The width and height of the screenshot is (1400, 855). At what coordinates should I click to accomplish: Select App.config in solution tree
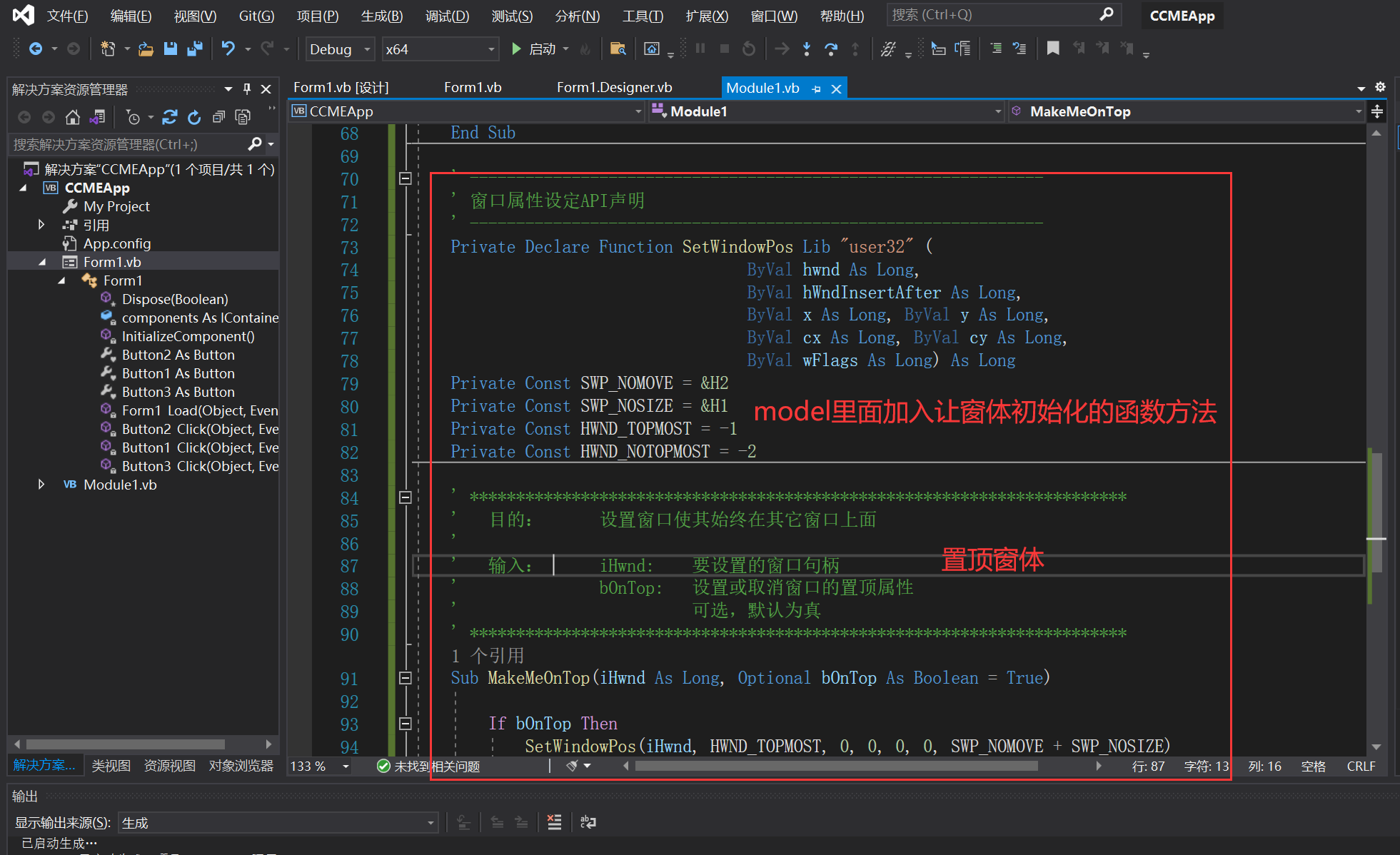(117, 243)
